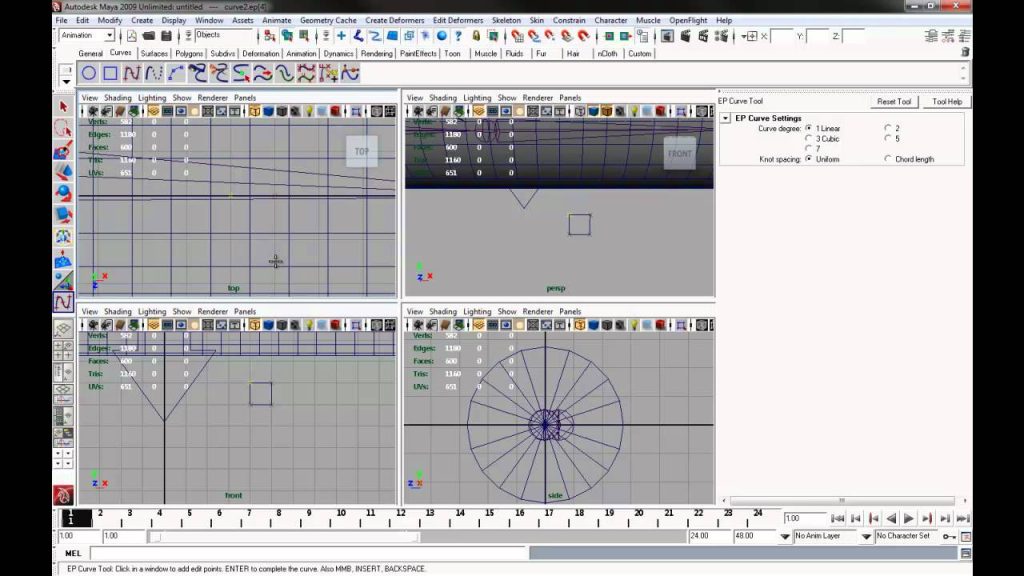The image size is (1024, 576).
Task: Collapse the EP Curve Settings section
Action: tap(726, 118)
